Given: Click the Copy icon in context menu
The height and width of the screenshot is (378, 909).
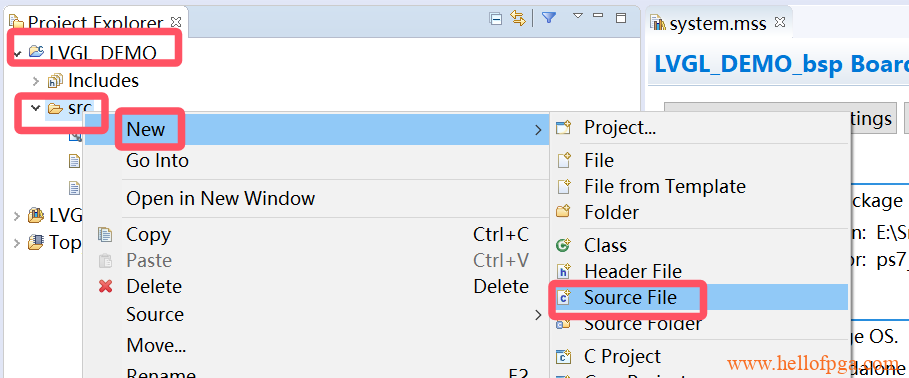Looking at the screenshot, I should coord(105,235).
